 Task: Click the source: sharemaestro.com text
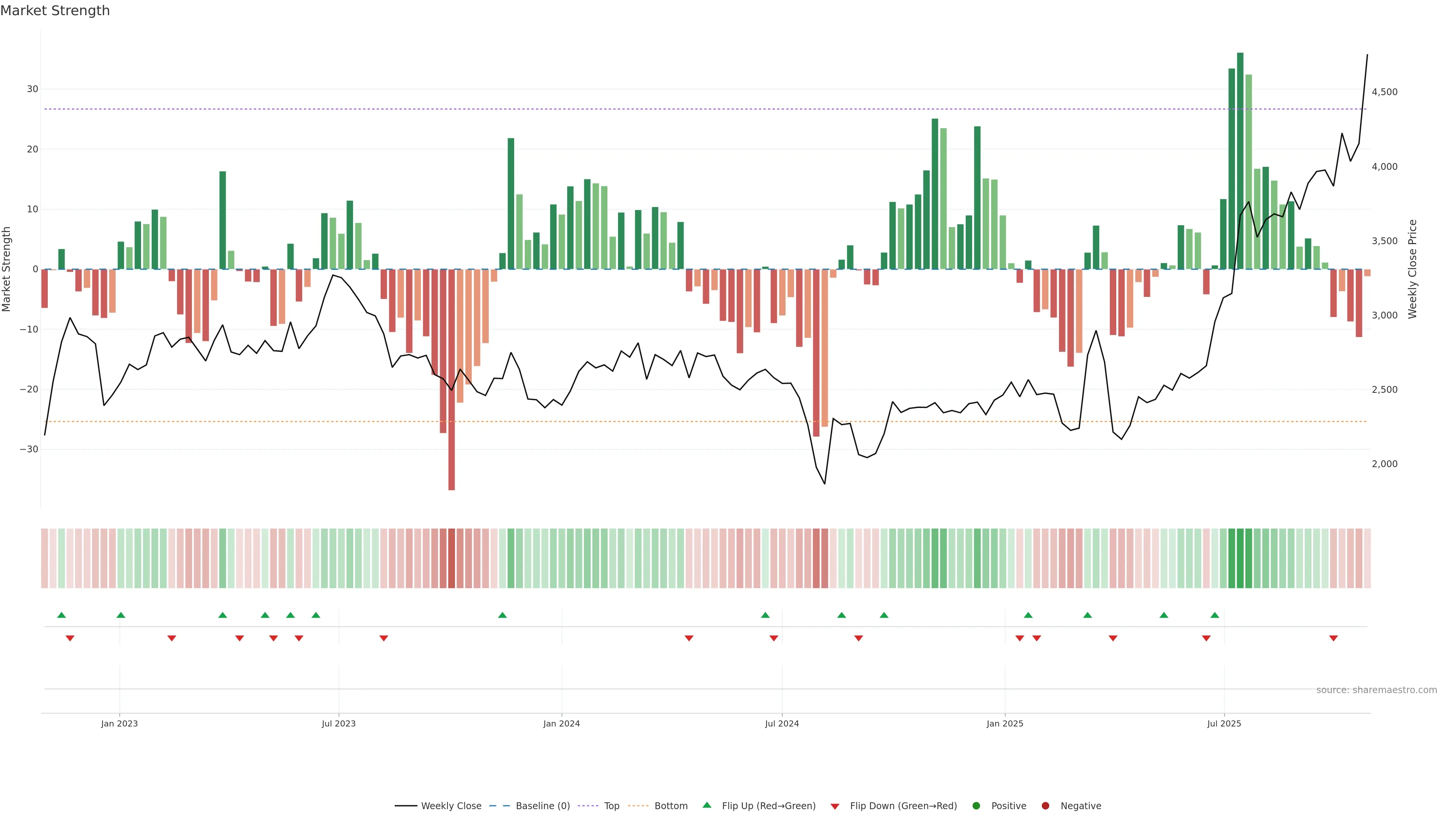pyautogui.click(x=1376, y=690)
